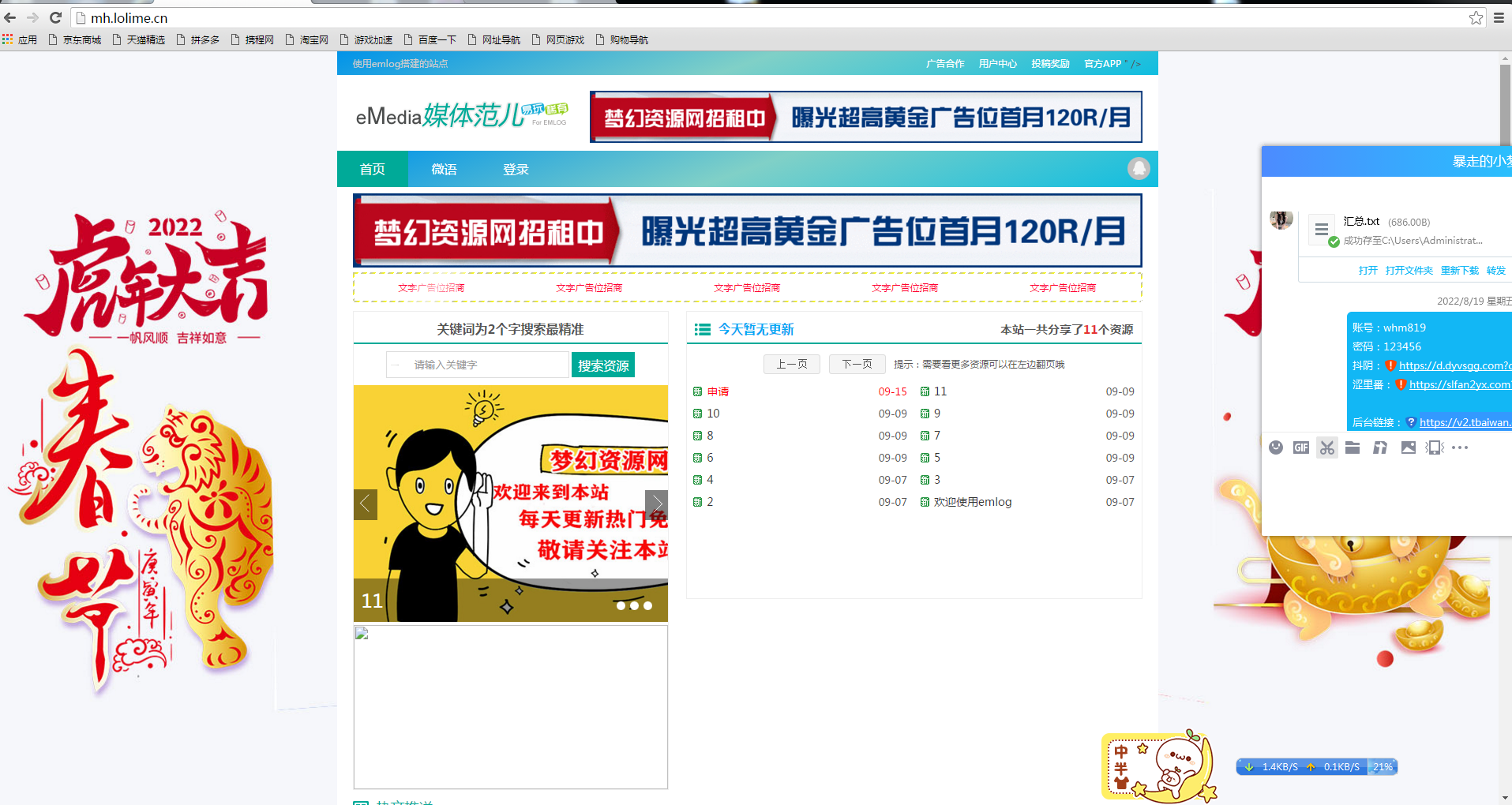Trigger the window shake icon in chat
Image resolution: width=1512 pixels, height=805 pixels.
(x=1433, y=447)
